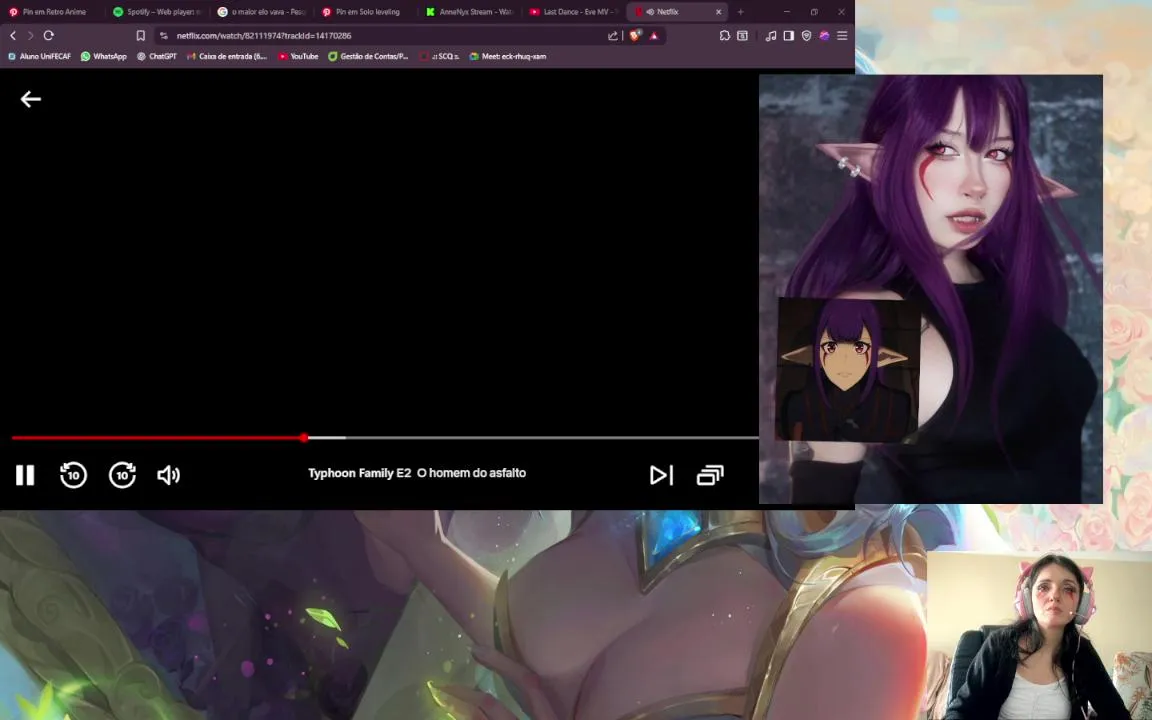This screenshot has width=1152, height=720.
Task: Open the Leo AI icon in toolbar
Action: (824, 35)
